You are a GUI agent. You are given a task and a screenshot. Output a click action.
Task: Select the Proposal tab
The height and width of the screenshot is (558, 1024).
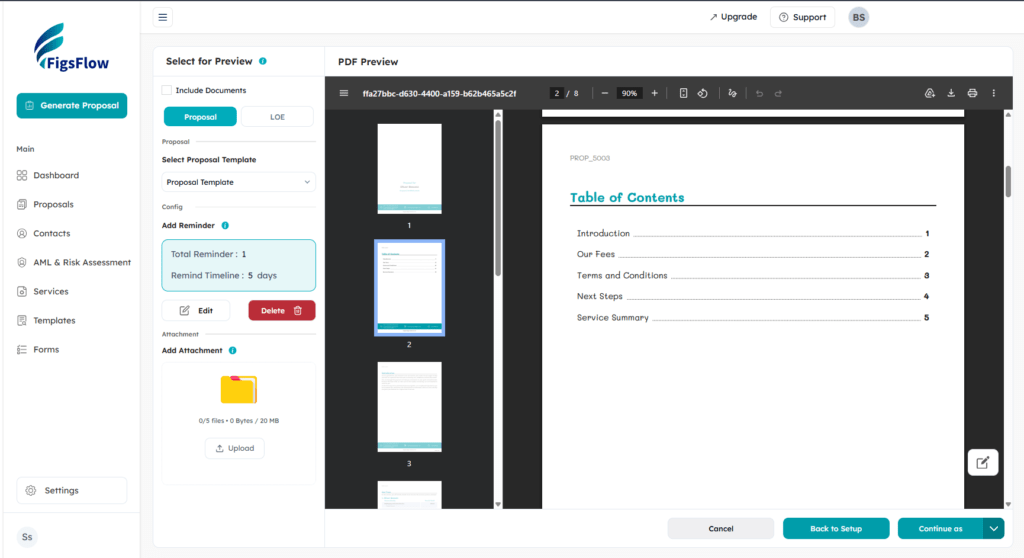200,117
